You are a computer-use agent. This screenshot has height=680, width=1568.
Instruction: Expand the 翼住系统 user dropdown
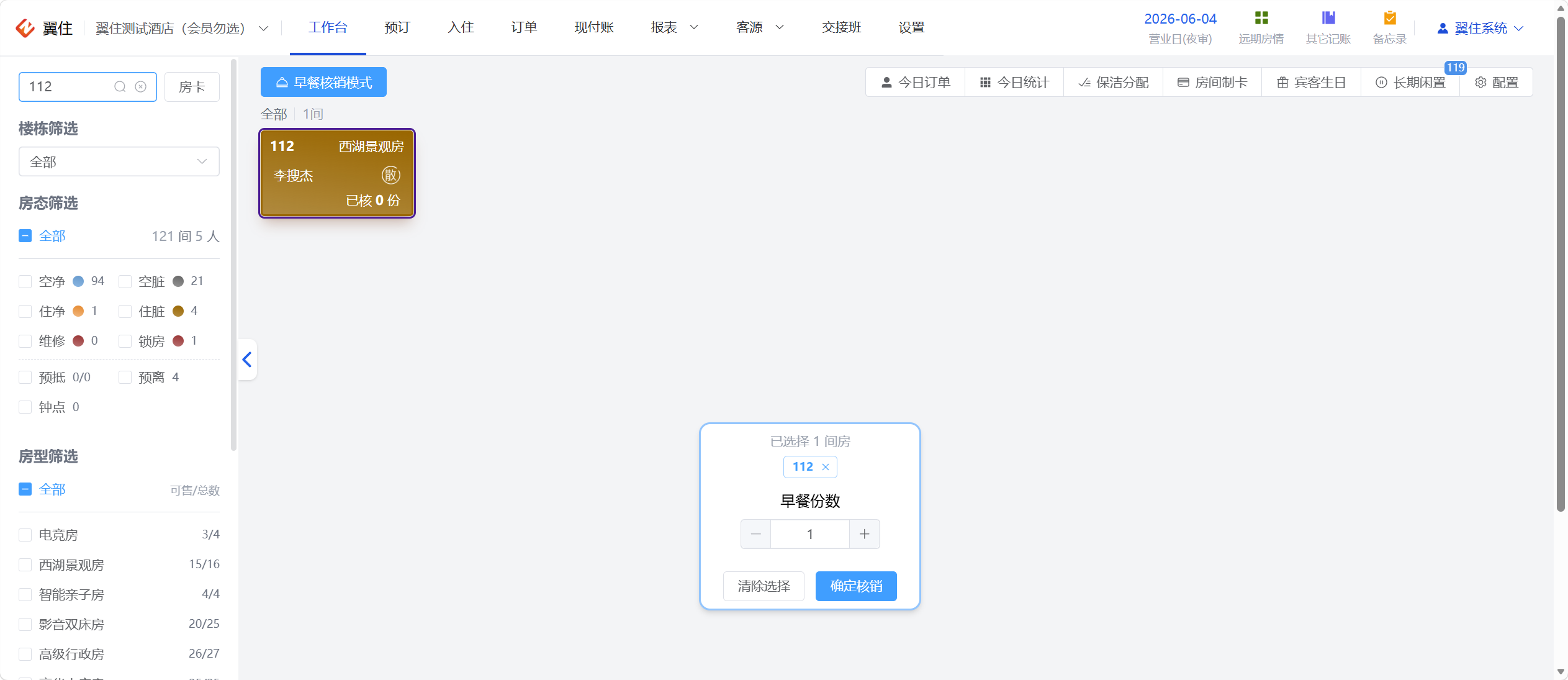click(1480, 29)
